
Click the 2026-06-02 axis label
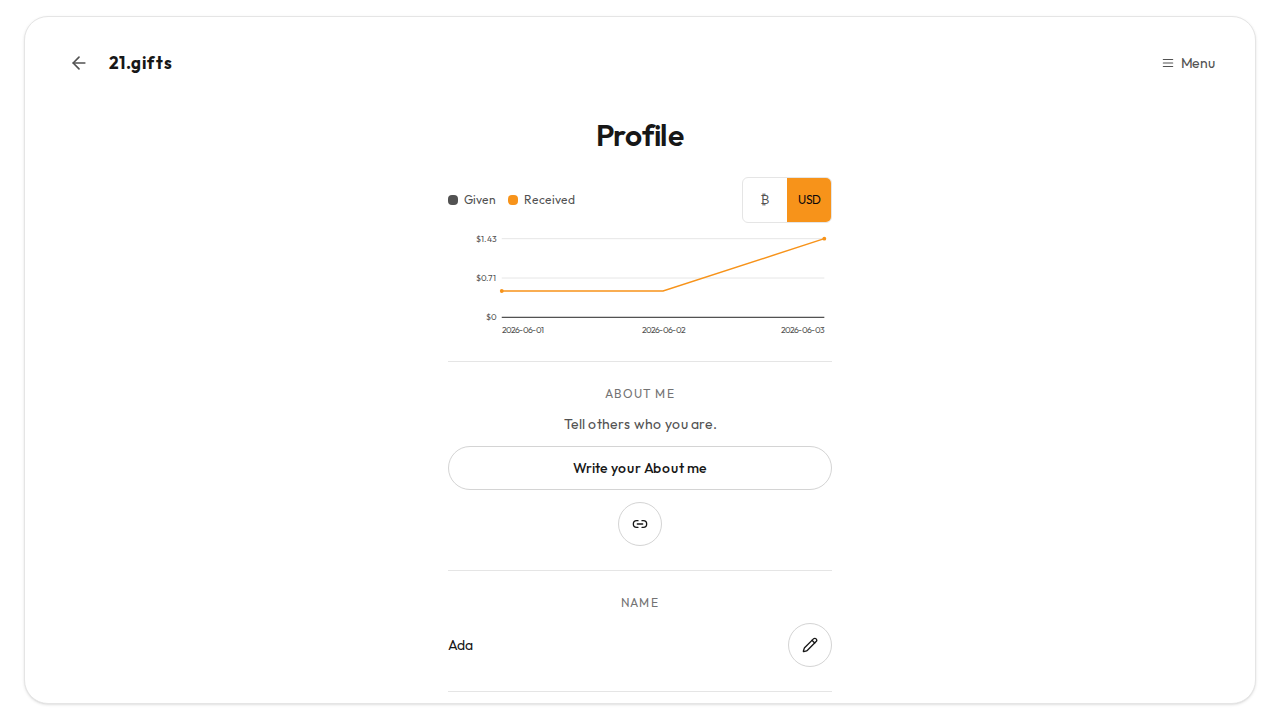click(664, 330)
